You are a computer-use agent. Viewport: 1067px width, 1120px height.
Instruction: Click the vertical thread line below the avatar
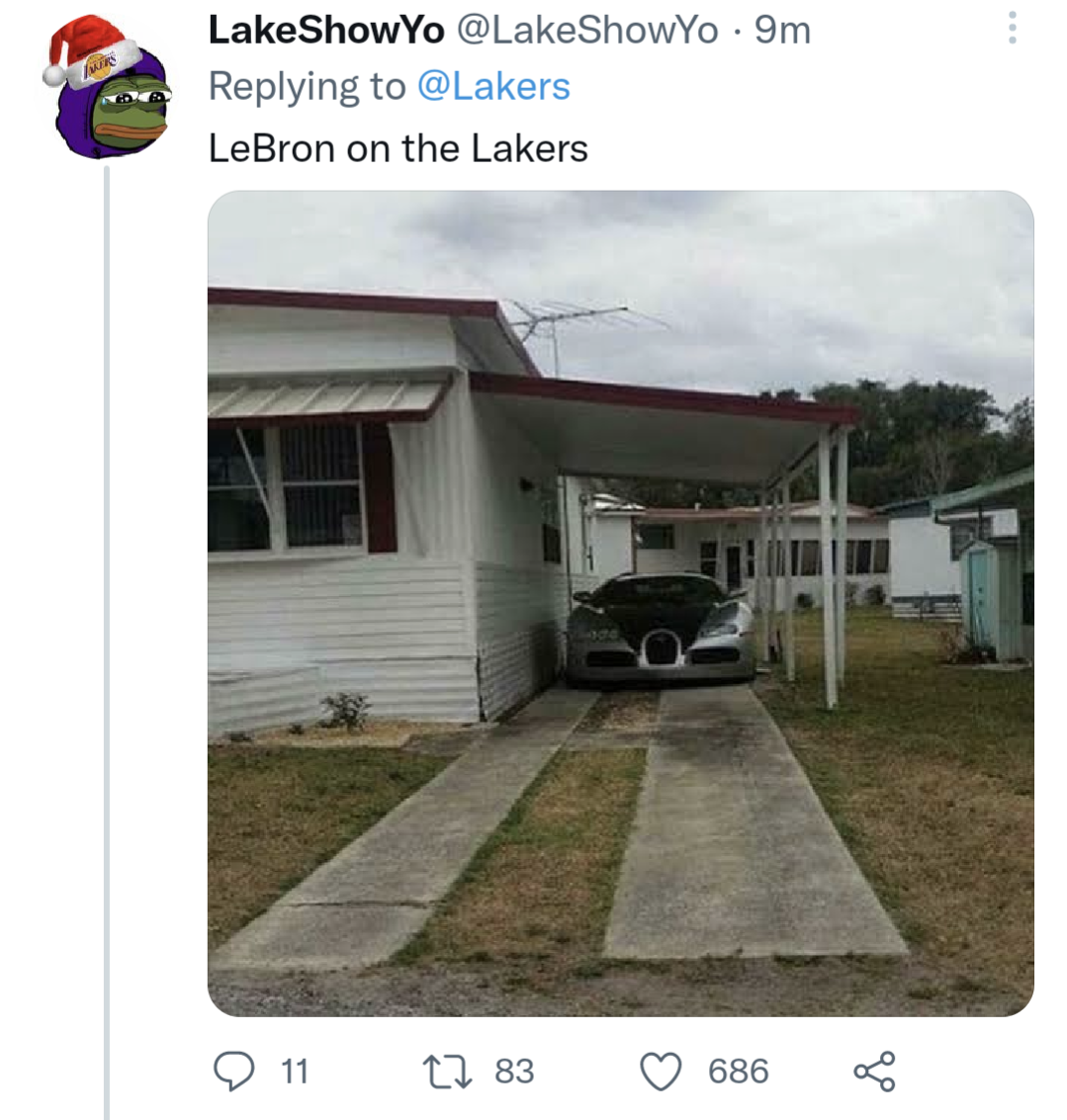107,643
